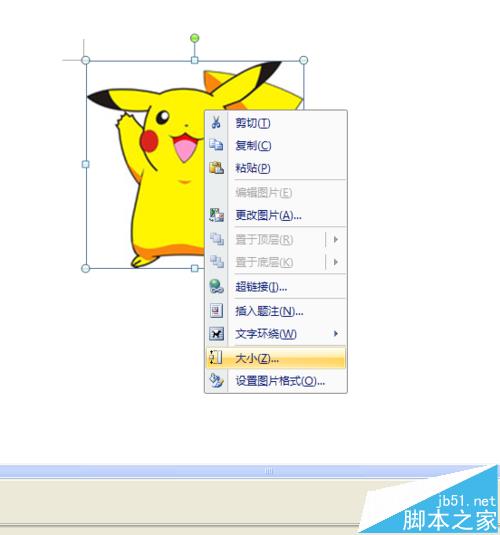The width and height of the screenshot is (500, 535).
Task: Click bottom-middle square sizing handle
Action: pos(195,268)
